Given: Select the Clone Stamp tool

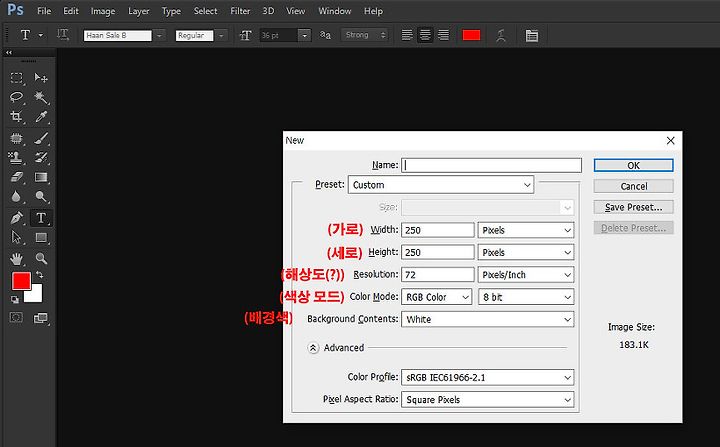Looking at the screenshot, I should coord(17,158).
